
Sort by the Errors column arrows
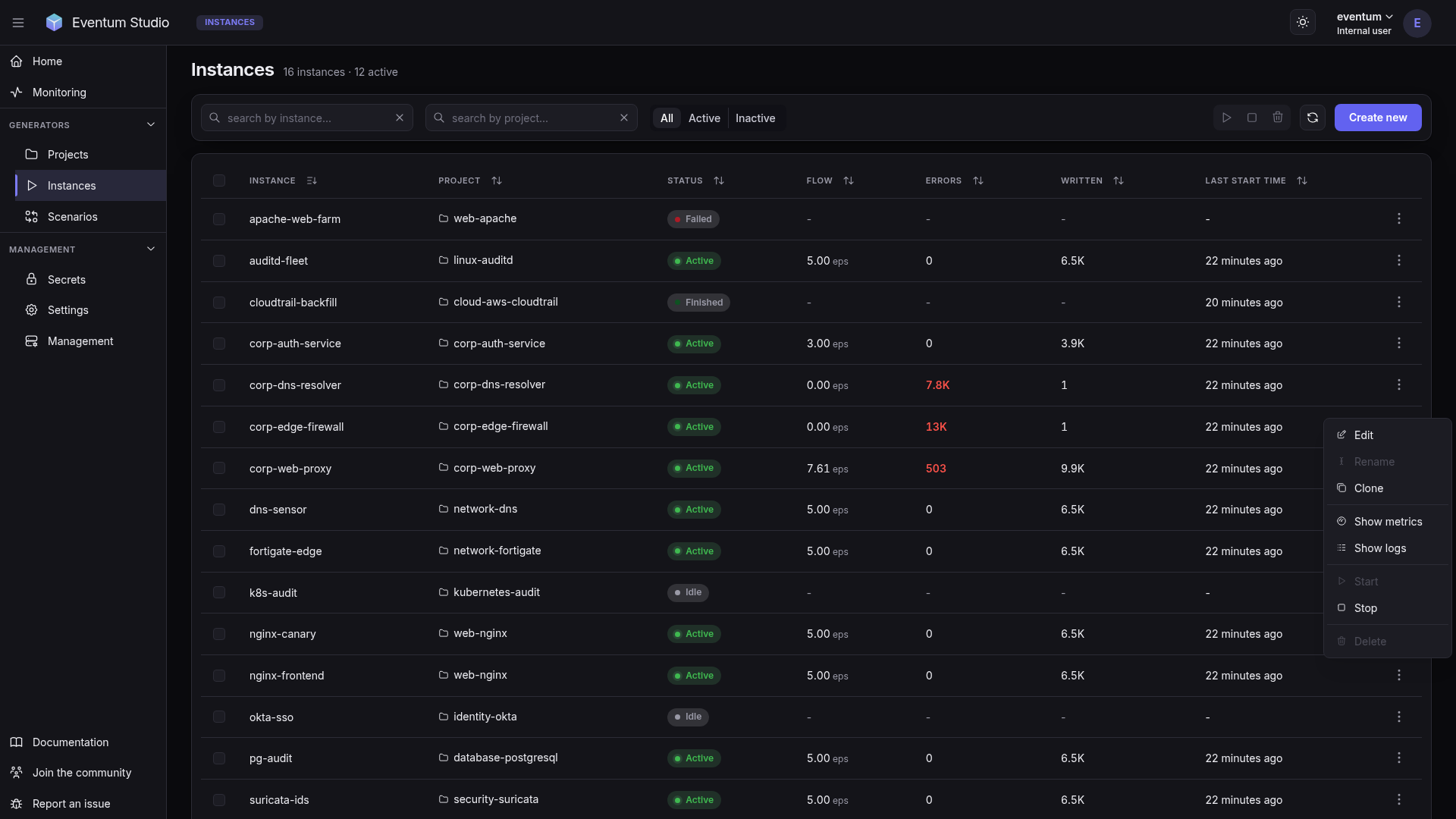tap(978, 180)
